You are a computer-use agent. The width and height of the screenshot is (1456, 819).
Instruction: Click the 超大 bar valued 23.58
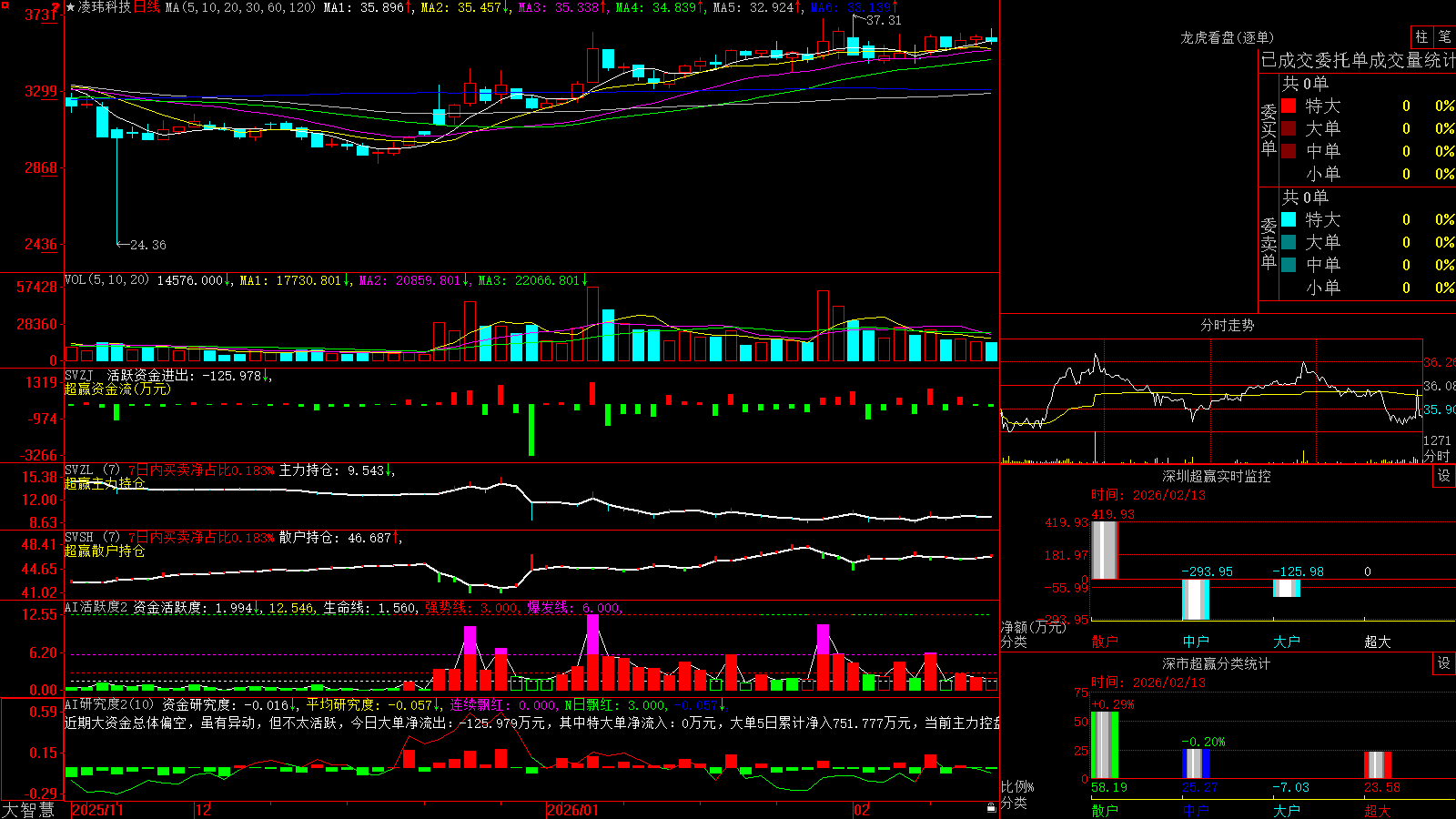(1378, 764)
